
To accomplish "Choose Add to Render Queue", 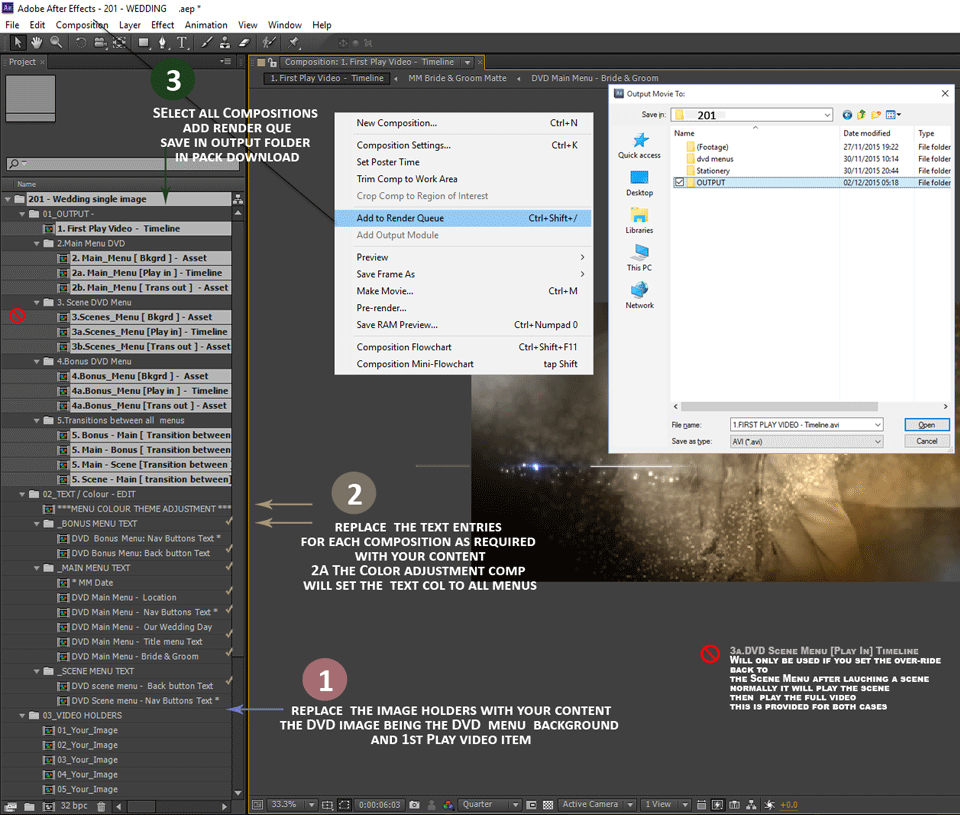I will [x=400, y=218].
